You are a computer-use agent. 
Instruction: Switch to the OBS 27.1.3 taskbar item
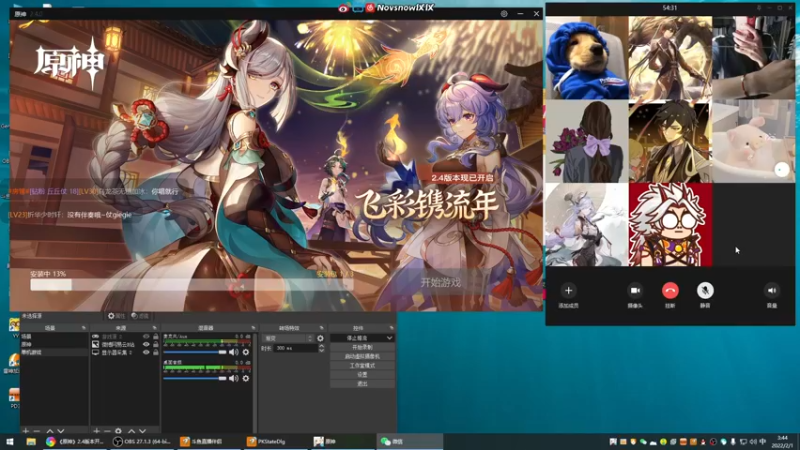pyautogui.click(x=142, y=442)
